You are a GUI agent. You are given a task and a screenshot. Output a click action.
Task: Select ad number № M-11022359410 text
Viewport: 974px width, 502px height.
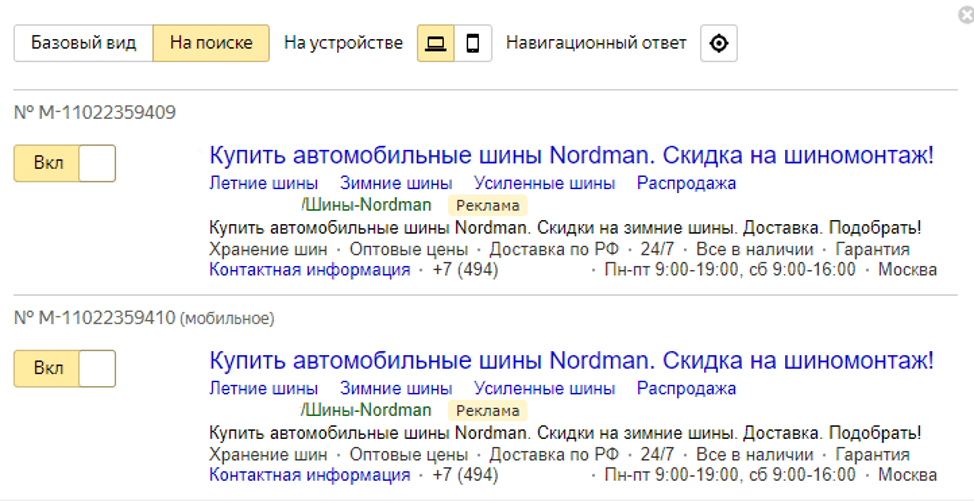(94, 317)
